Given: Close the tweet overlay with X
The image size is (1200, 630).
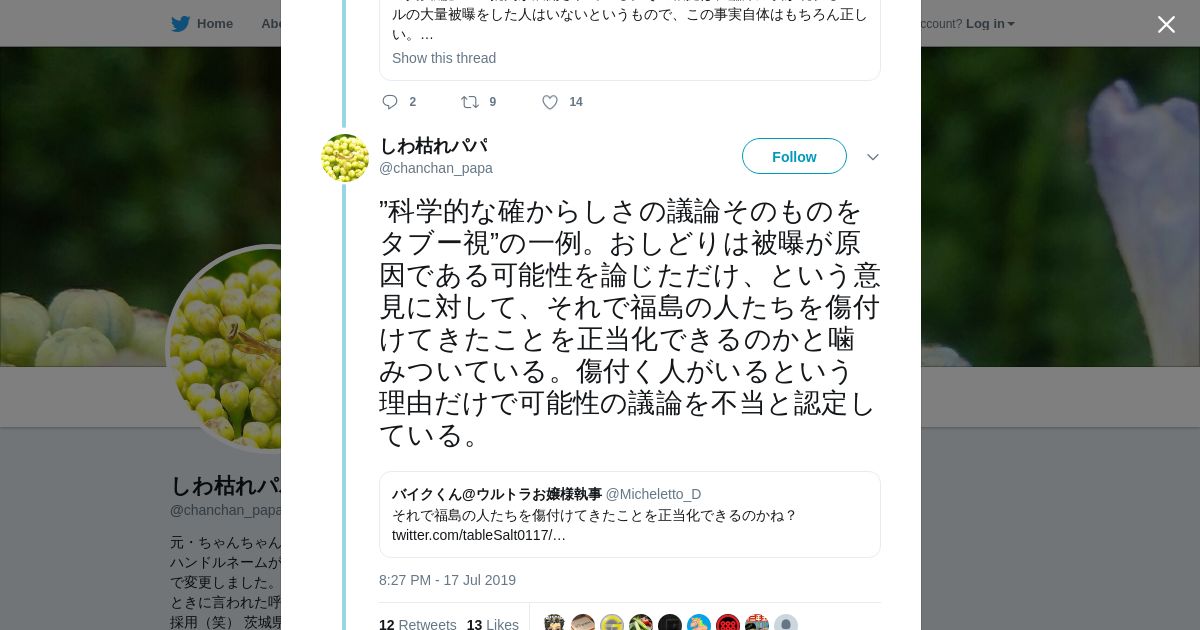Looking at the screenshot, I should (1166, 25).
